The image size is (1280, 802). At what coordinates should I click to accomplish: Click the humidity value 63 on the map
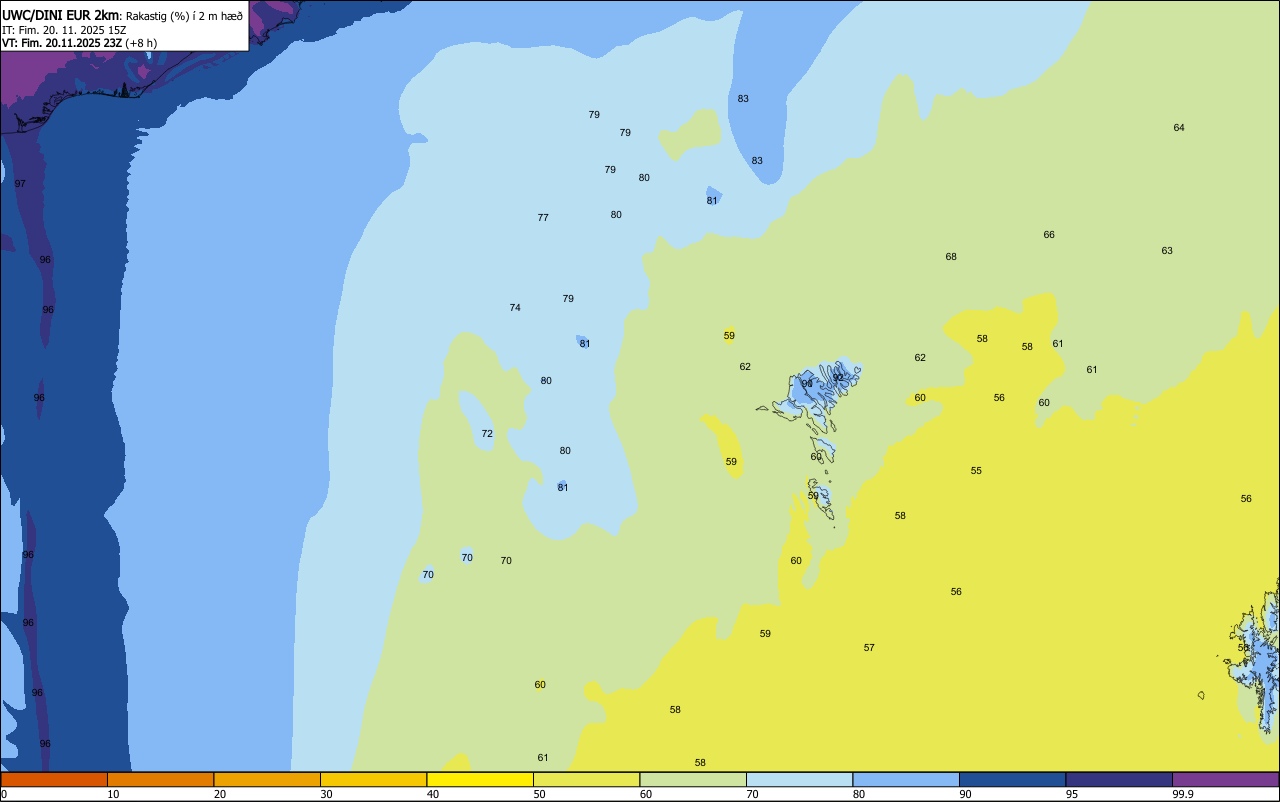pyautogui.click(x=1167, y=251)
